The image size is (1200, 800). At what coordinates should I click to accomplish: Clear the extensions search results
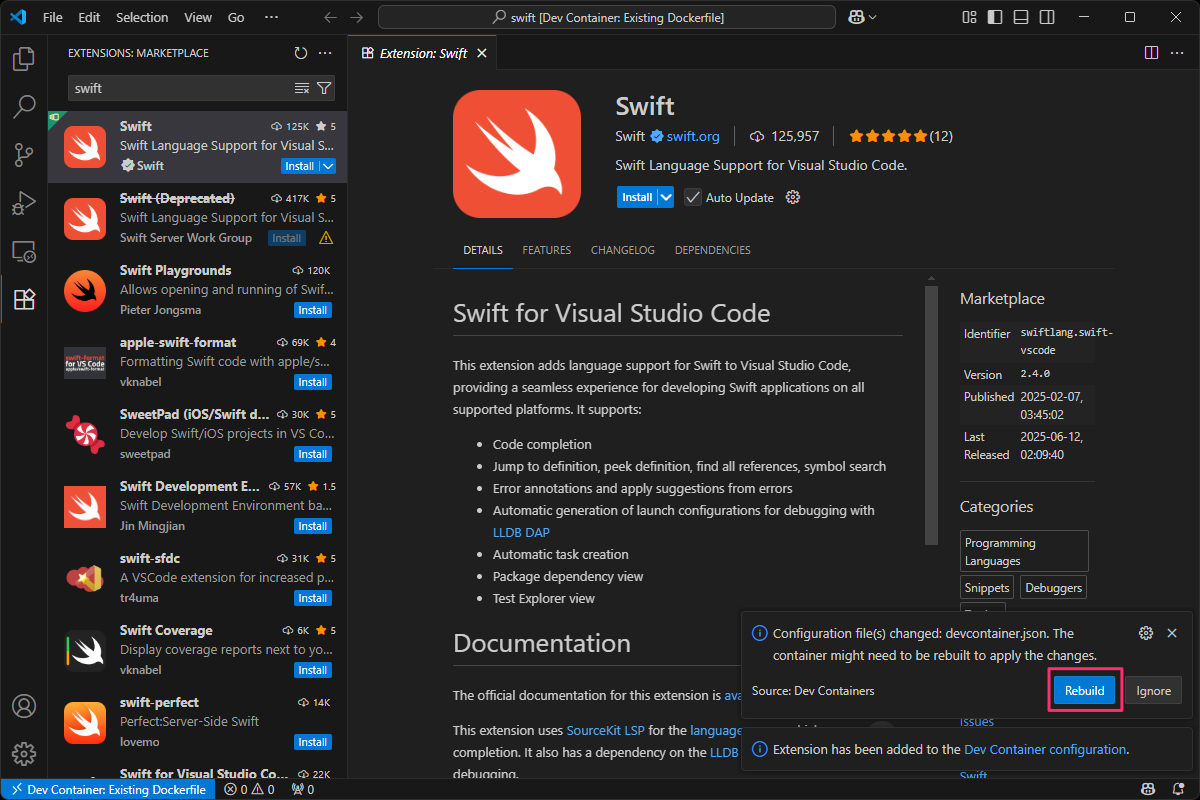302,88
